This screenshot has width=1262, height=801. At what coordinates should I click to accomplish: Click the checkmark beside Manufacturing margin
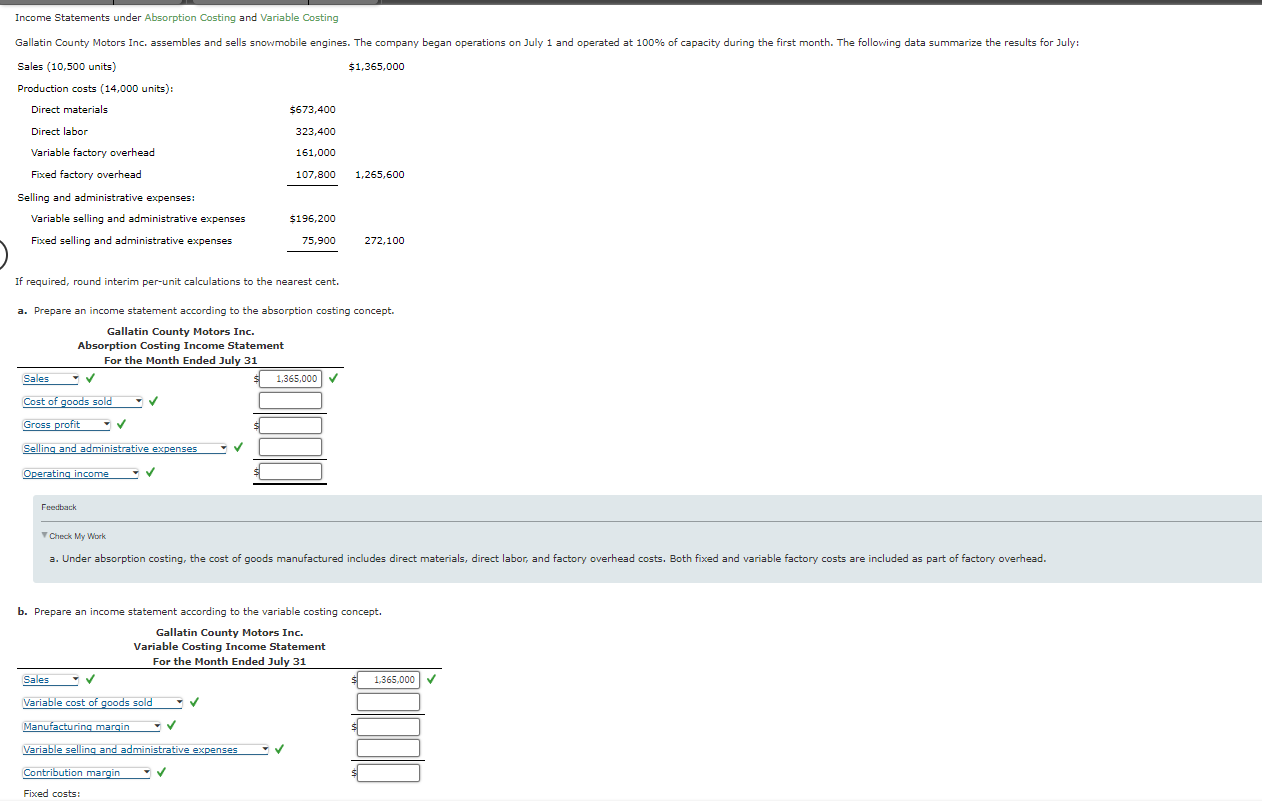click(172, 726)
